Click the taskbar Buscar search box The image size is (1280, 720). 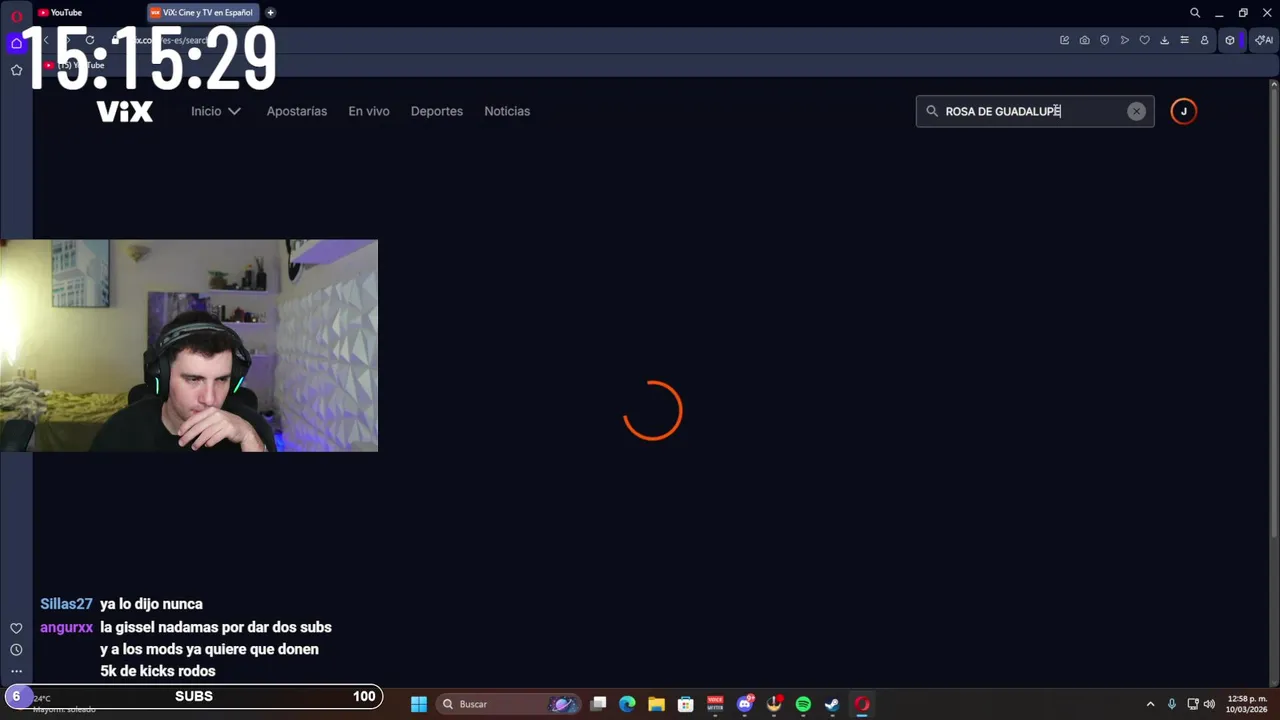[x=510, y=704]
